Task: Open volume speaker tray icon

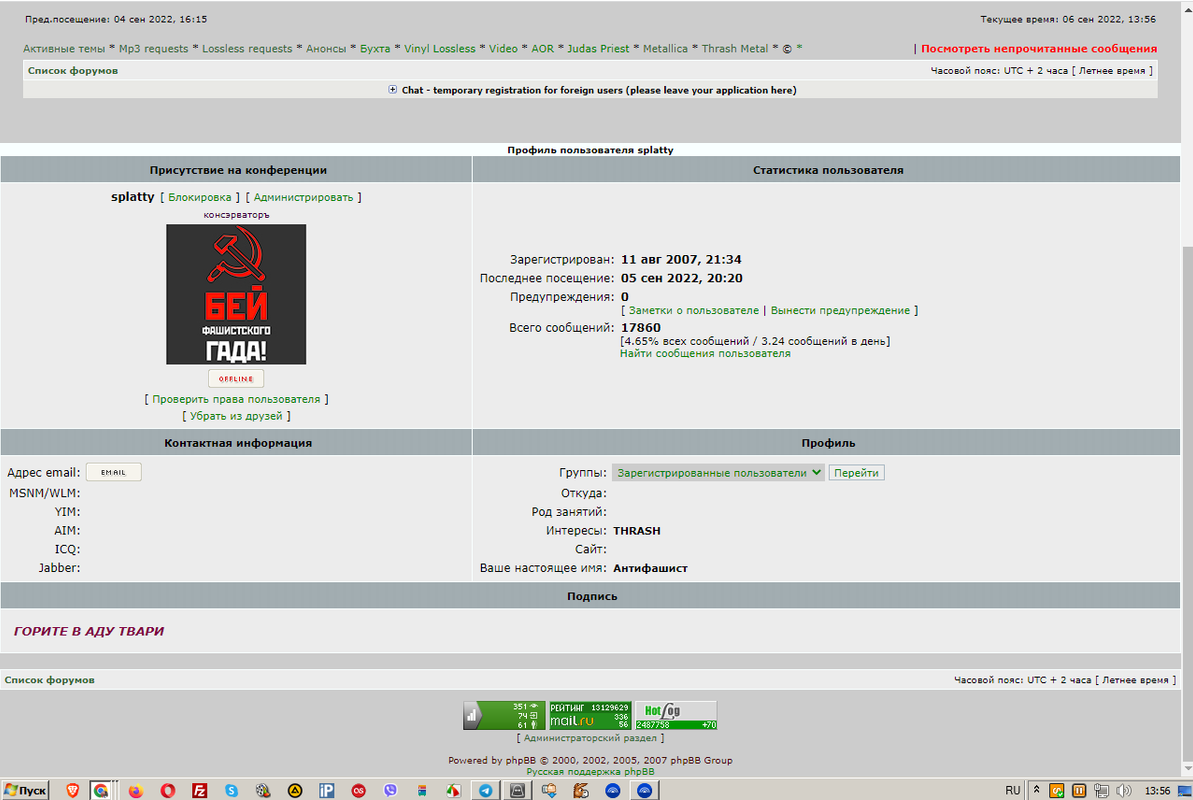Action: [1124, 790]
